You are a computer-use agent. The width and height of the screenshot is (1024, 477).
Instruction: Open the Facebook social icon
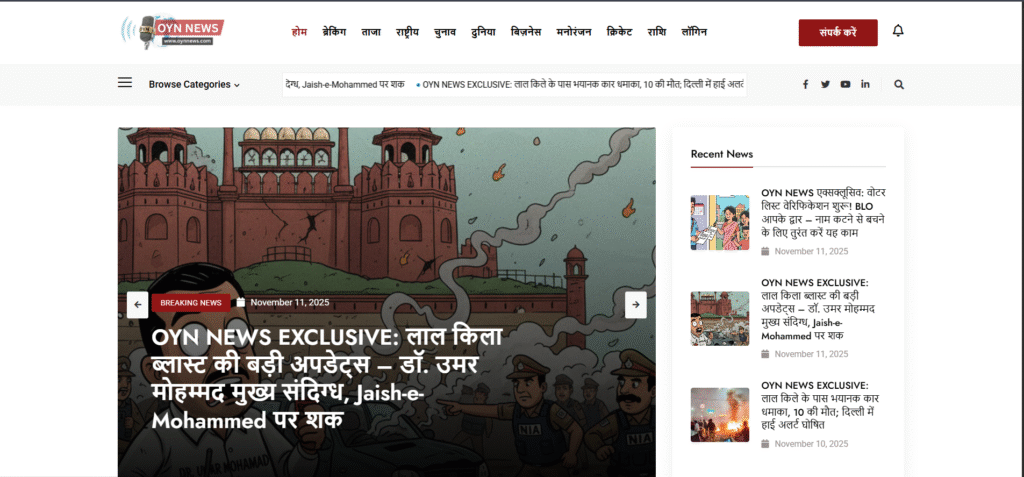click(805, 84)
